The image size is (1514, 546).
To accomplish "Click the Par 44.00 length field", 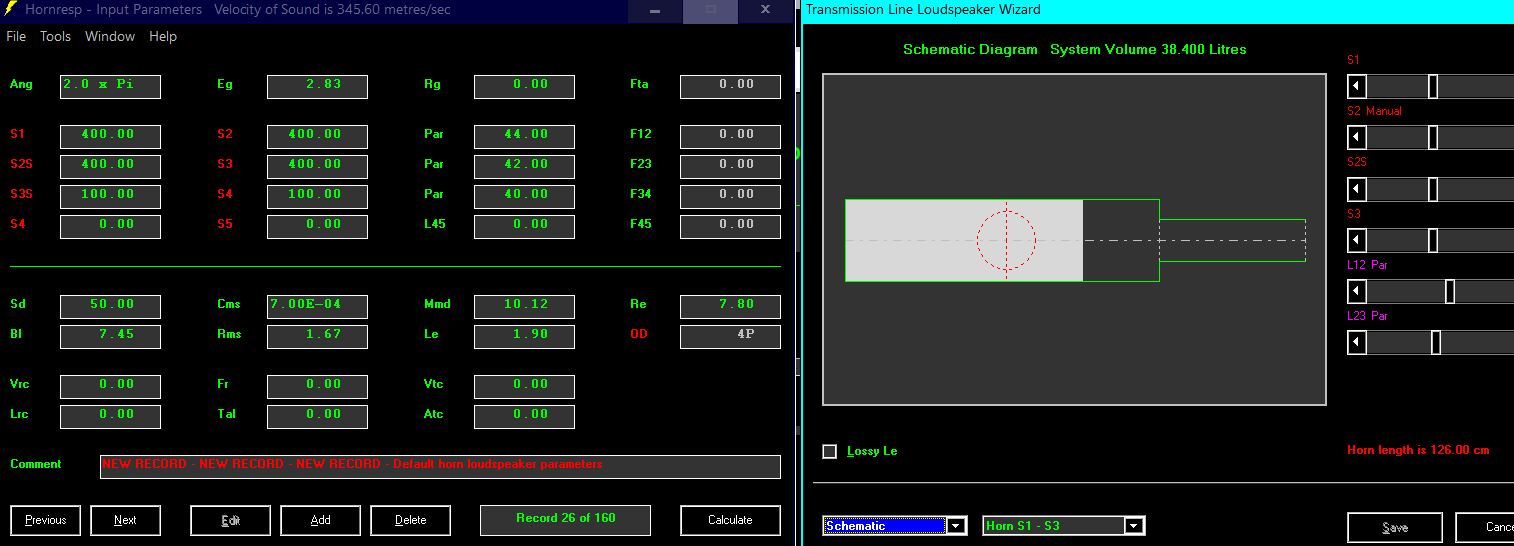I will pos(524,136).
